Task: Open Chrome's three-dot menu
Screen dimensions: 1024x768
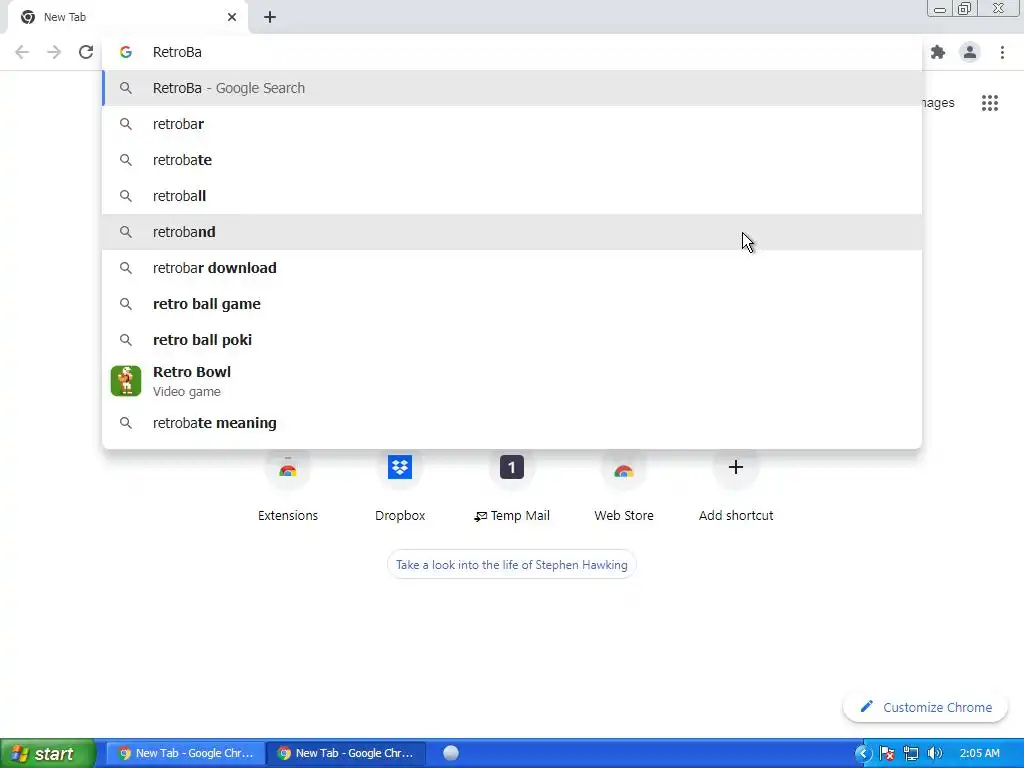Action: [x=1002, y=52]
